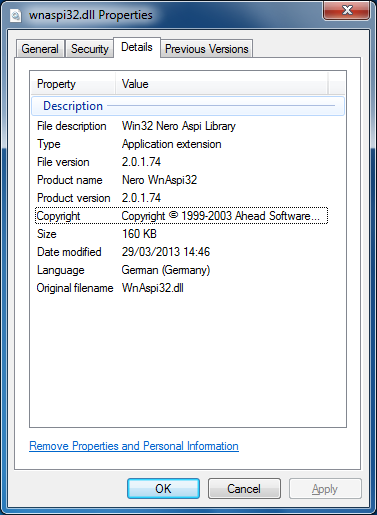Screen dimensions: 377x515
Task: Confirm with the OK button
Action: point(163,489)
